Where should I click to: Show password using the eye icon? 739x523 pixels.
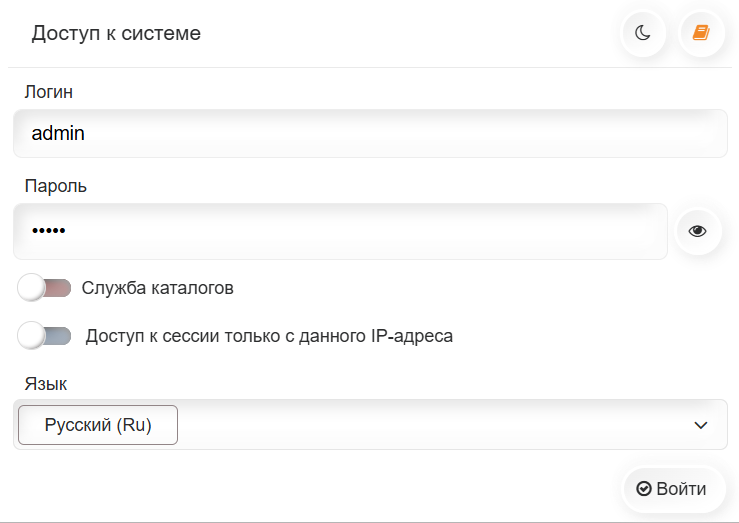coord(698,231)
